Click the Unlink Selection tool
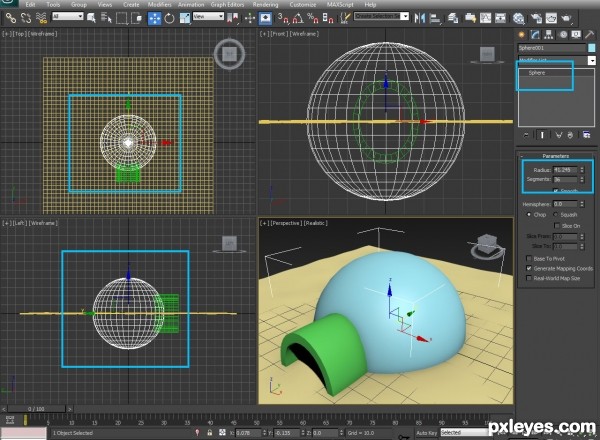Image resolution: width=600 pixels, height=440 pixels. click(26, 18)
